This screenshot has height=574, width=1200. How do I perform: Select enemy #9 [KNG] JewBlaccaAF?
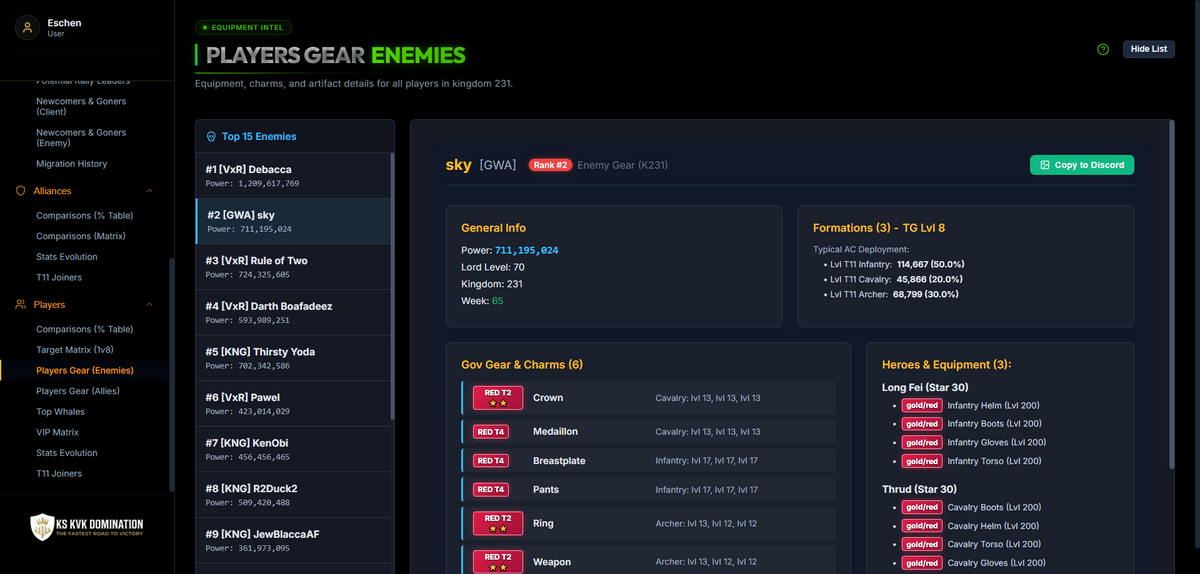click(292, 540)
